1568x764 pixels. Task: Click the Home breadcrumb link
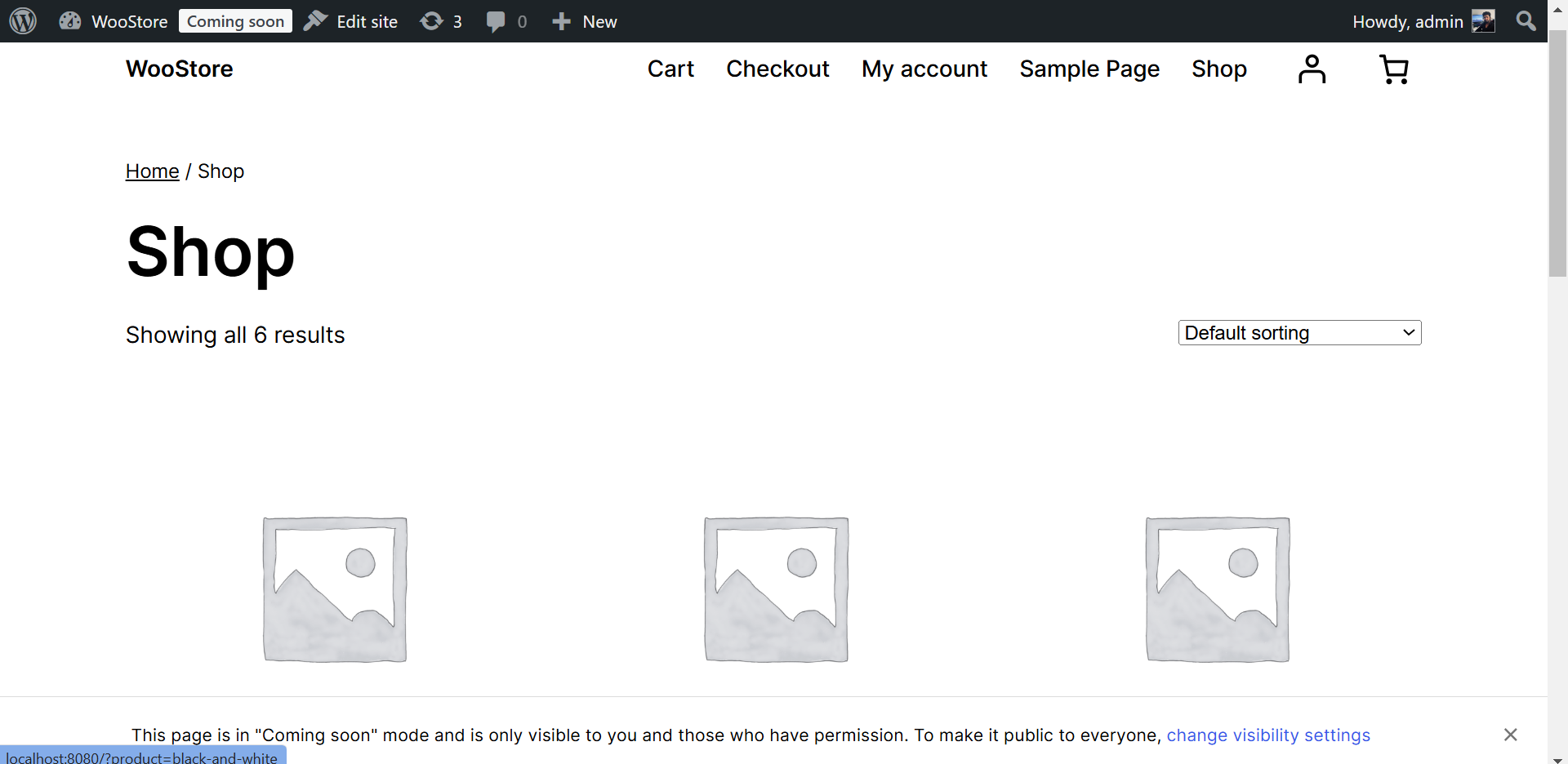(x=152, y=171)
